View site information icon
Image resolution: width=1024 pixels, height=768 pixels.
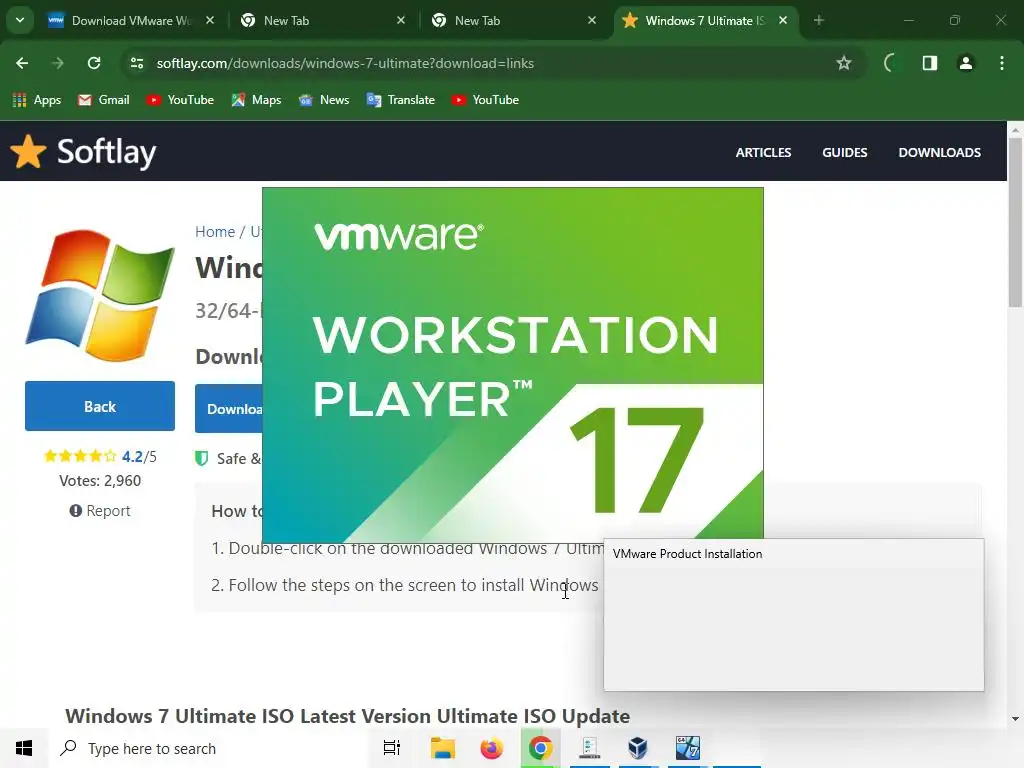tap(137, 63)
